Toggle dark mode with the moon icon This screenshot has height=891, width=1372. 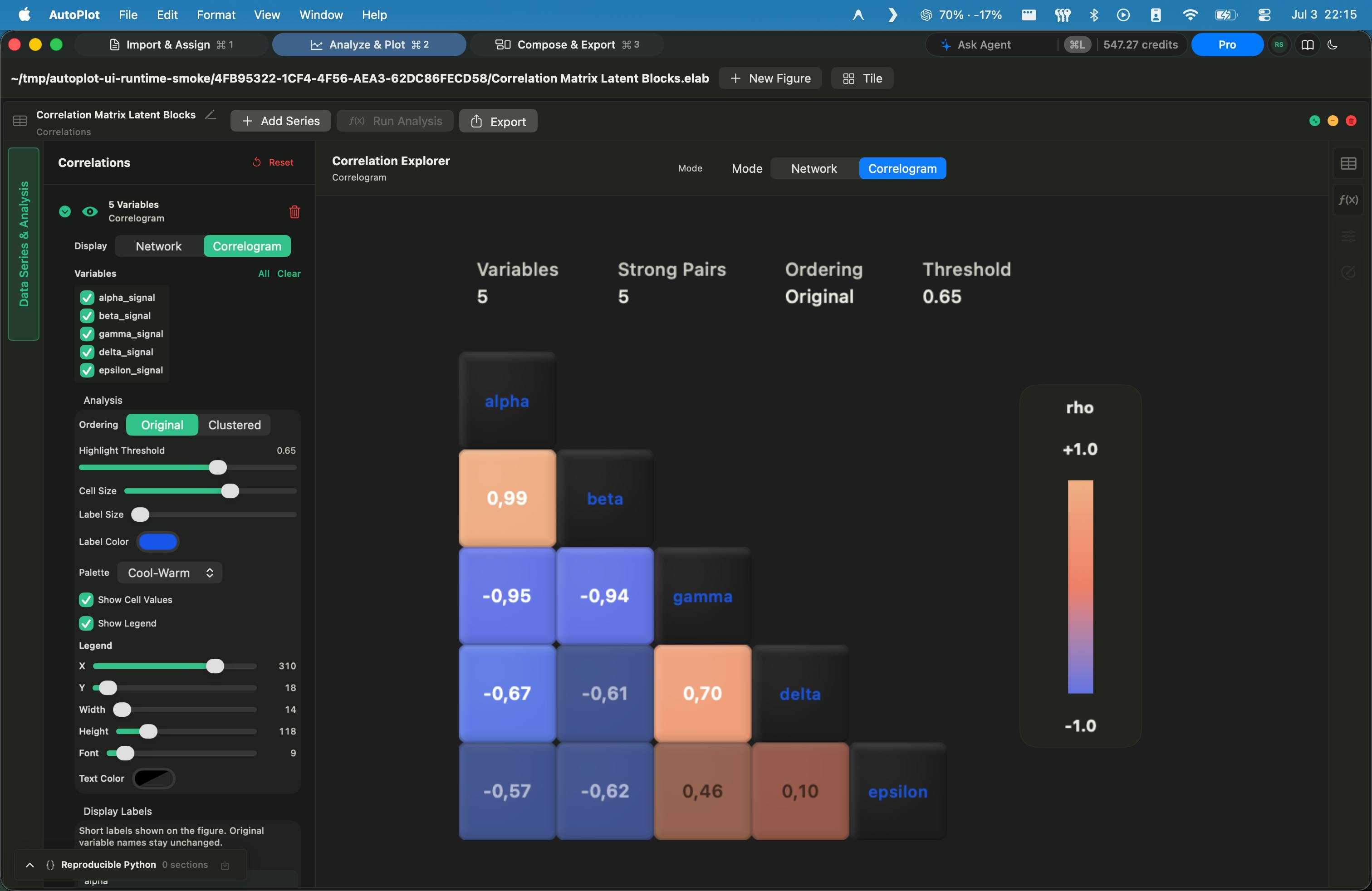pos(1332,44)
